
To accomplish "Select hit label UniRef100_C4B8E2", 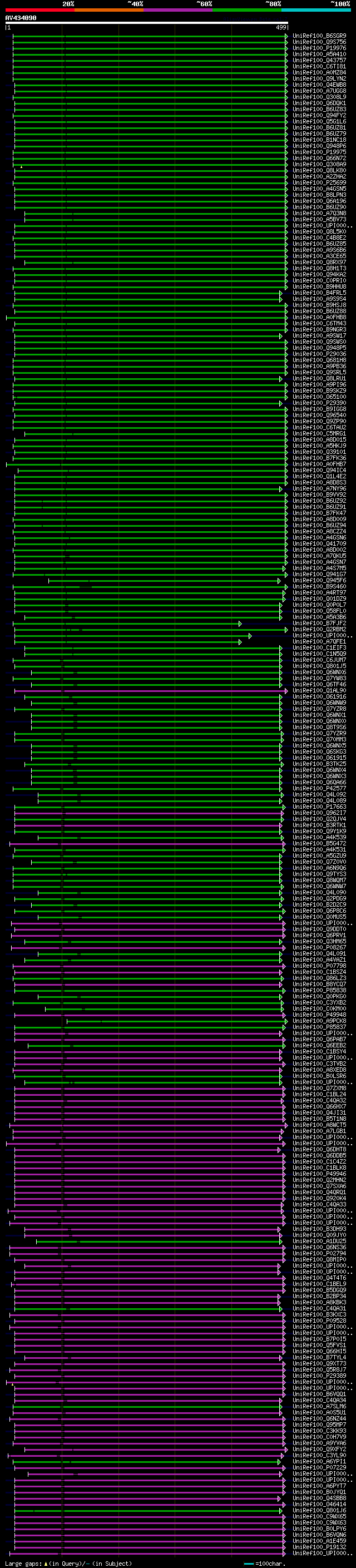I will click(x=319, y=238).
